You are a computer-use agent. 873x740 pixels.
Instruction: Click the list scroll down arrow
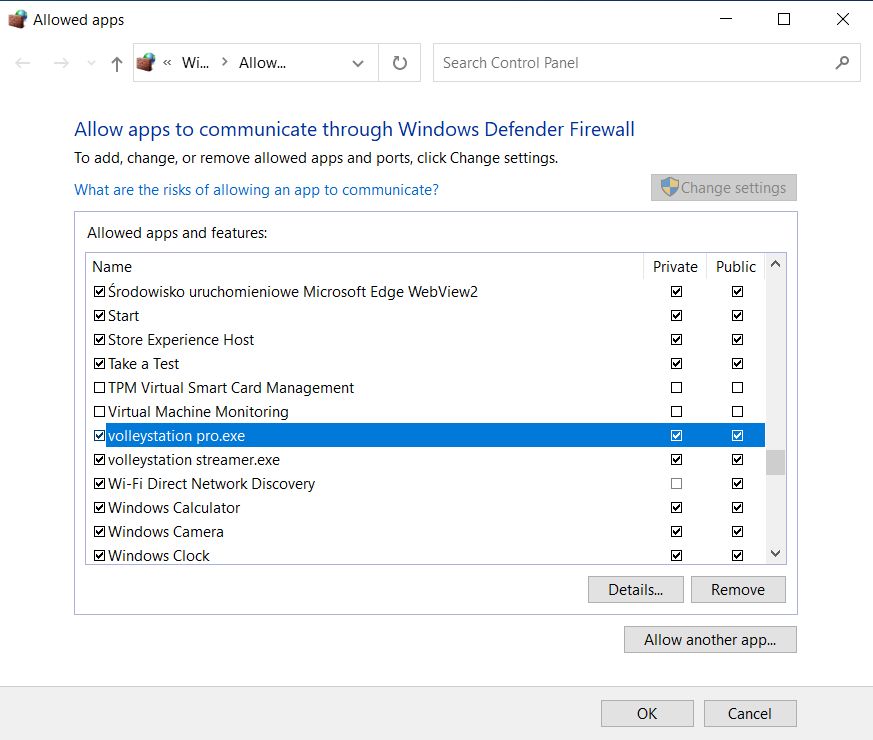tap(775, 553)
